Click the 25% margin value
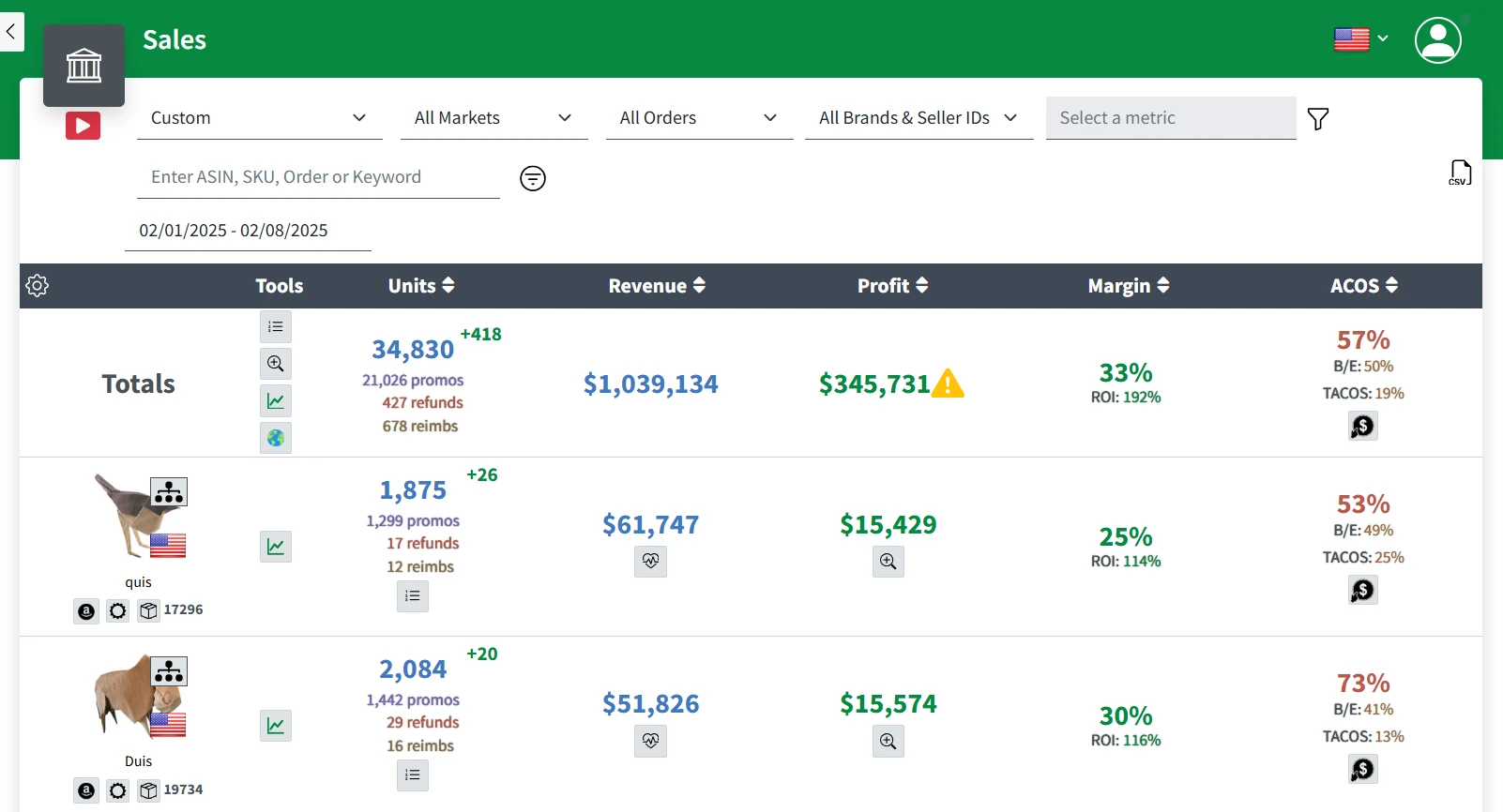 coord(1126,536)
